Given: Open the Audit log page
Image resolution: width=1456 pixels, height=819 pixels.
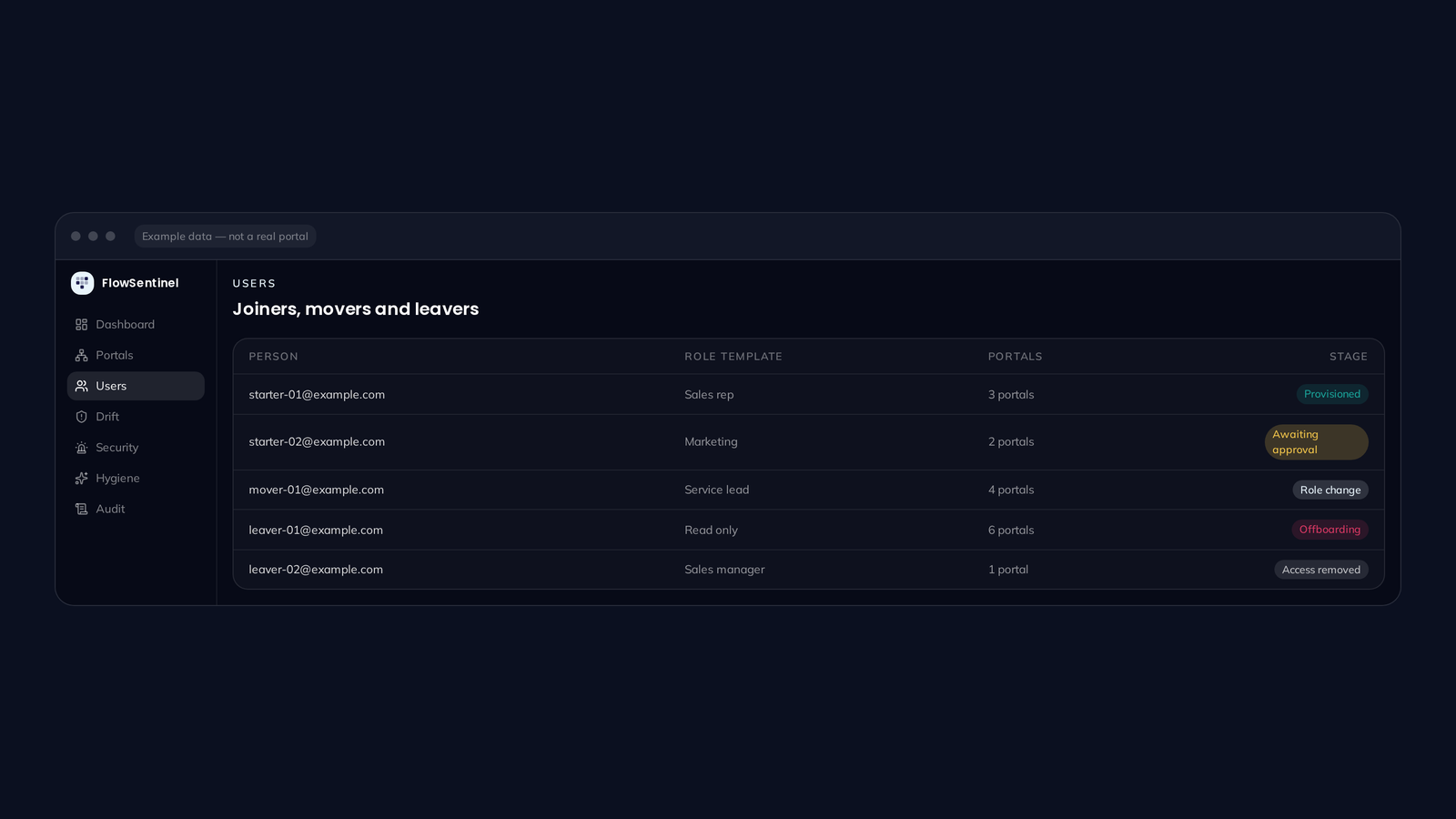Looking at the screenshot, I should point(136,509).
